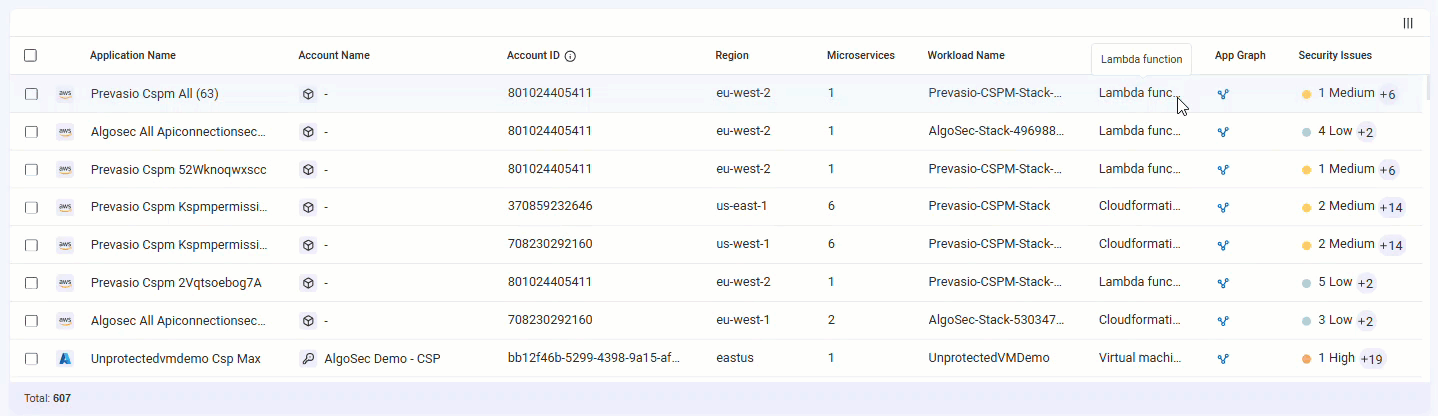The height and width of the screenshot is (416, 1438).
Task: Sort by Security Issues column header
Action: point(1334,56)
